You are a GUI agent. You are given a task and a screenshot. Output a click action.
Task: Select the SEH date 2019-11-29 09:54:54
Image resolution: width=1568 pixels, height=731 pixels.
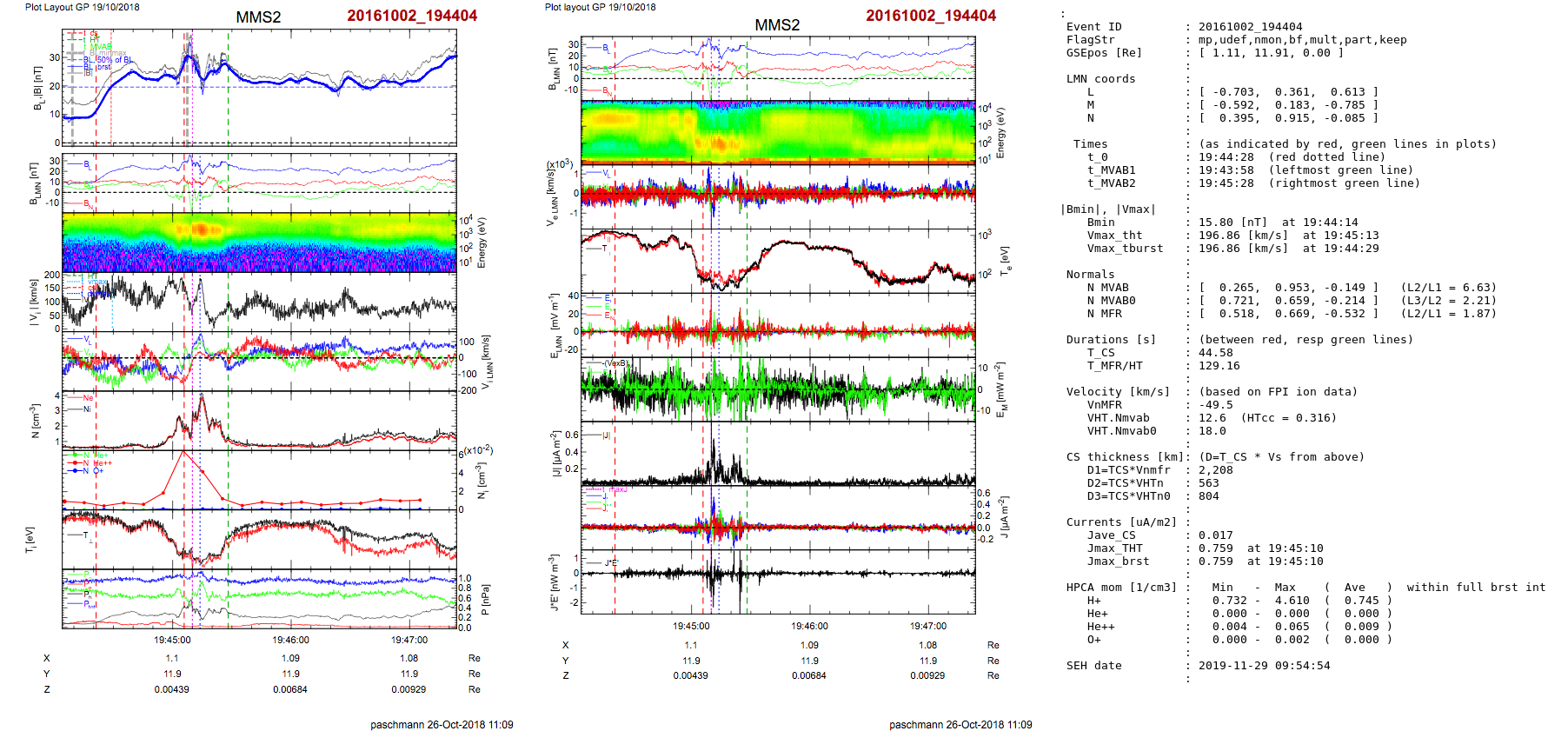[1264, 666]
